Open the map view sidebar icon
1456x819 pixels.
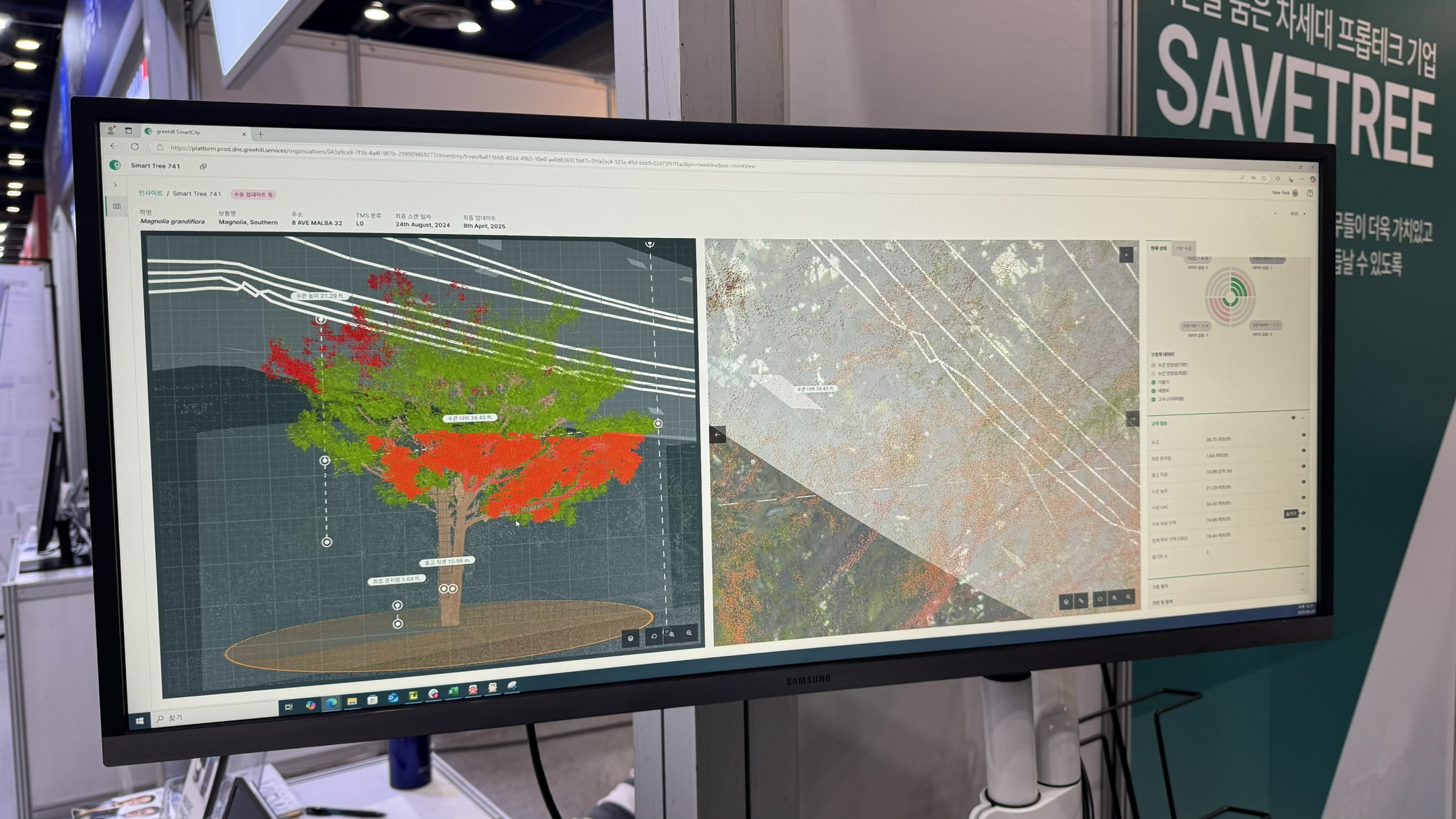pyautogui.click(x=116, y=206)
